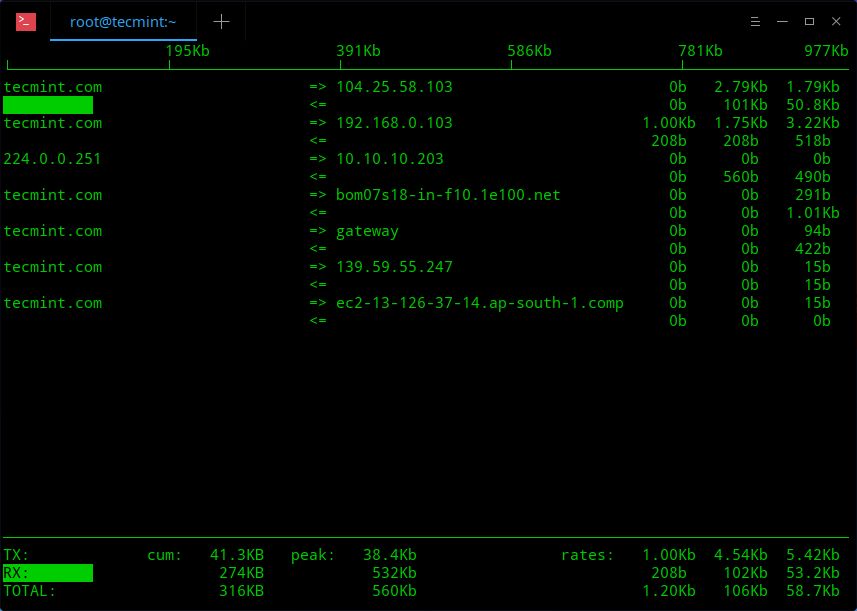Click the 586Kb scale label

529,51
